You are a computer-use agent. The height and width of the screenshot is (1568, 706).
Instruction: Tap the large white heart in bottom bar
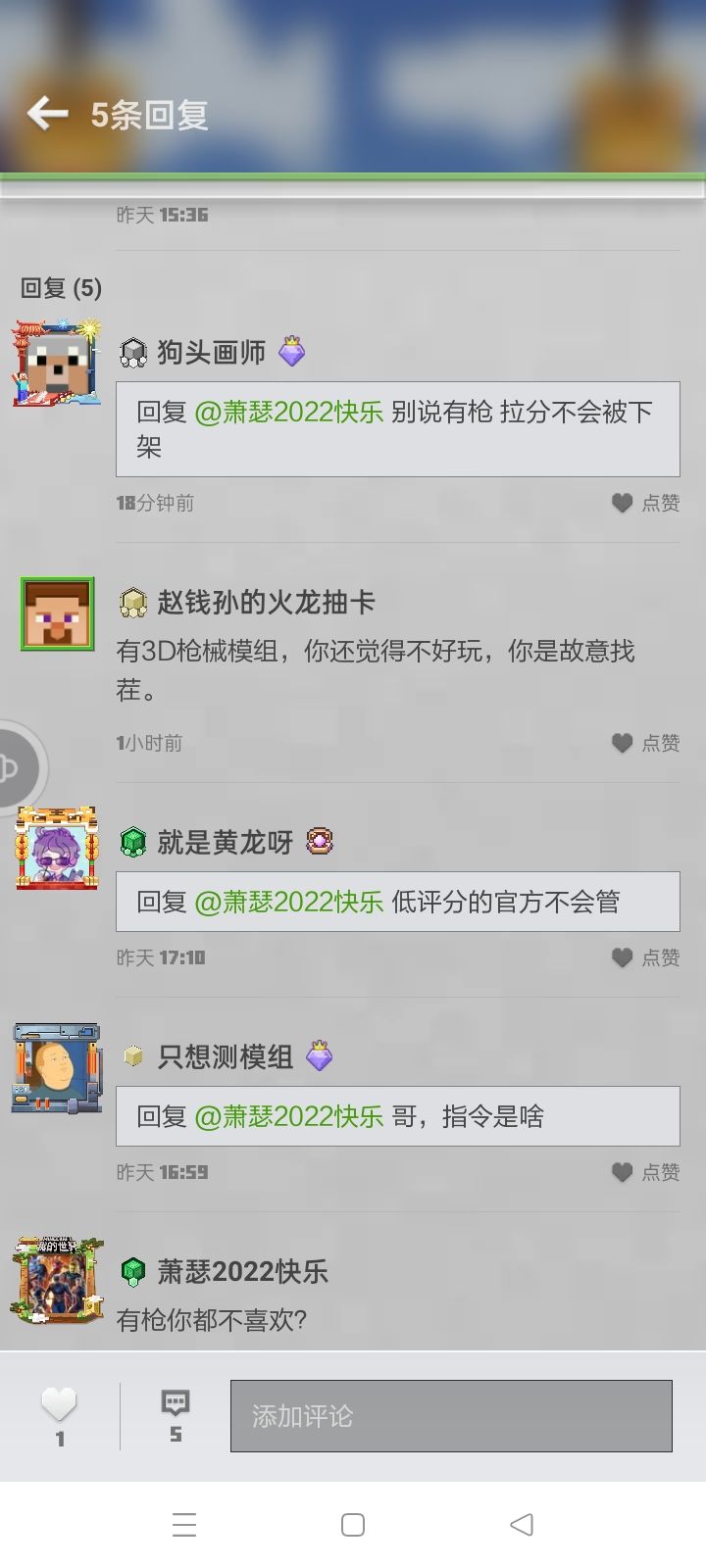click(x=59, y=1404)
